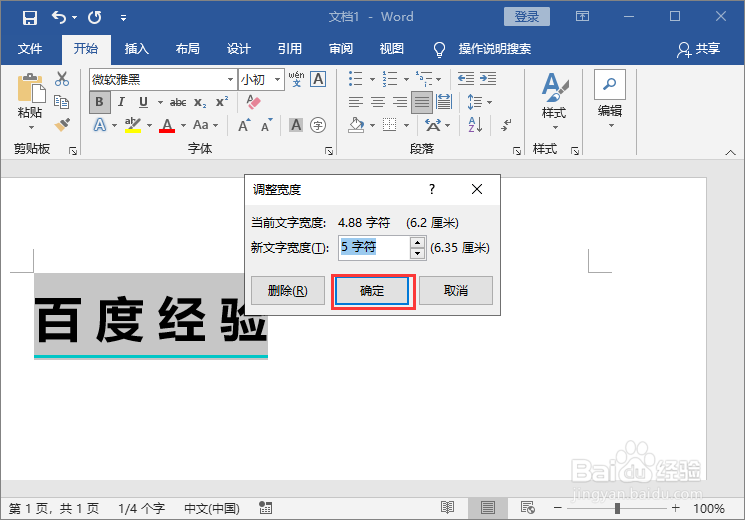
Task: Select the Format Painter brush
Action: 62,125
